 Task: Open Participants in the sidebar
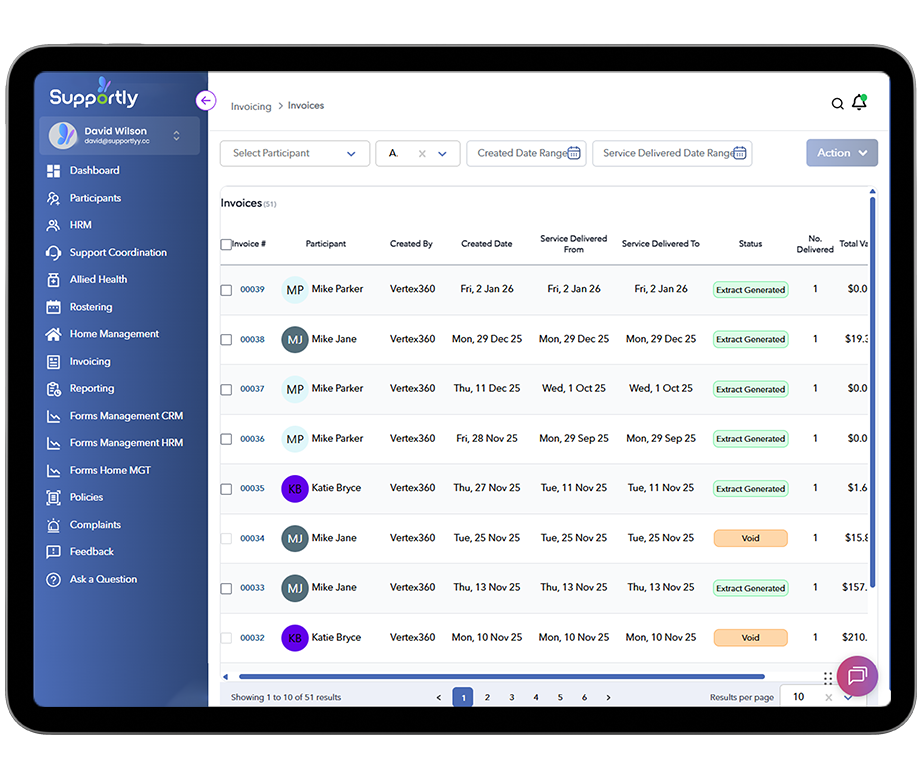point(95,198)
